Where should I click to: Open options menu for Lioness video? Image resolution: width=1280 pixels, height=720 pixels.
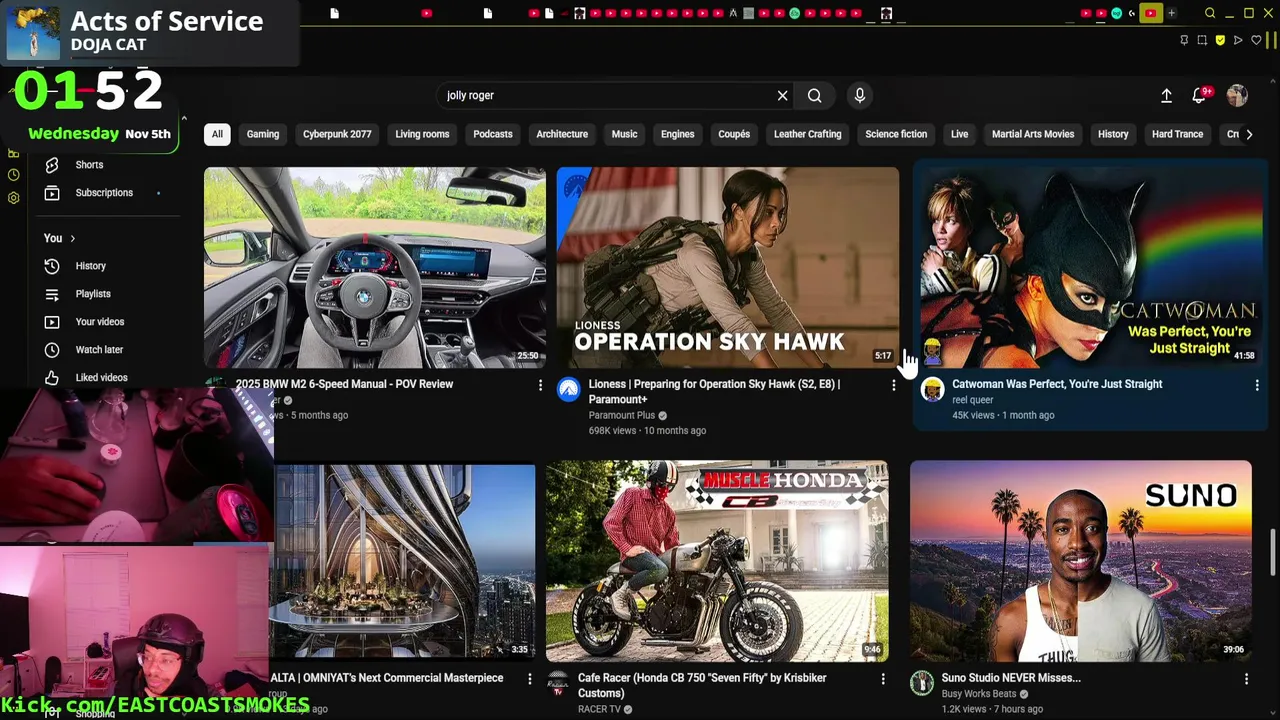tap(893, 385)
